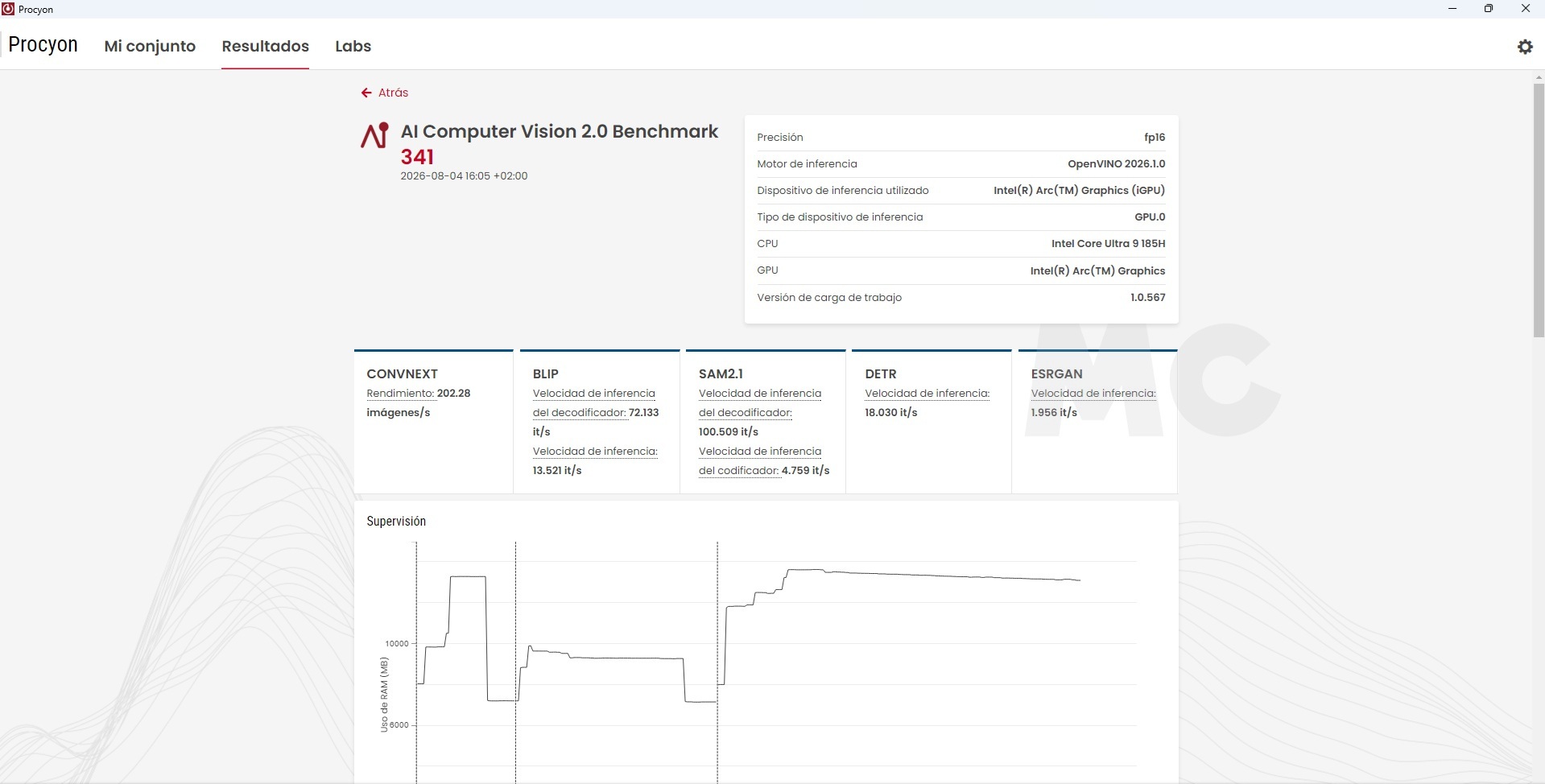Click Tipo de dispositivo de inferencia label
The image size is (1545, 784).
coord(840,217)
